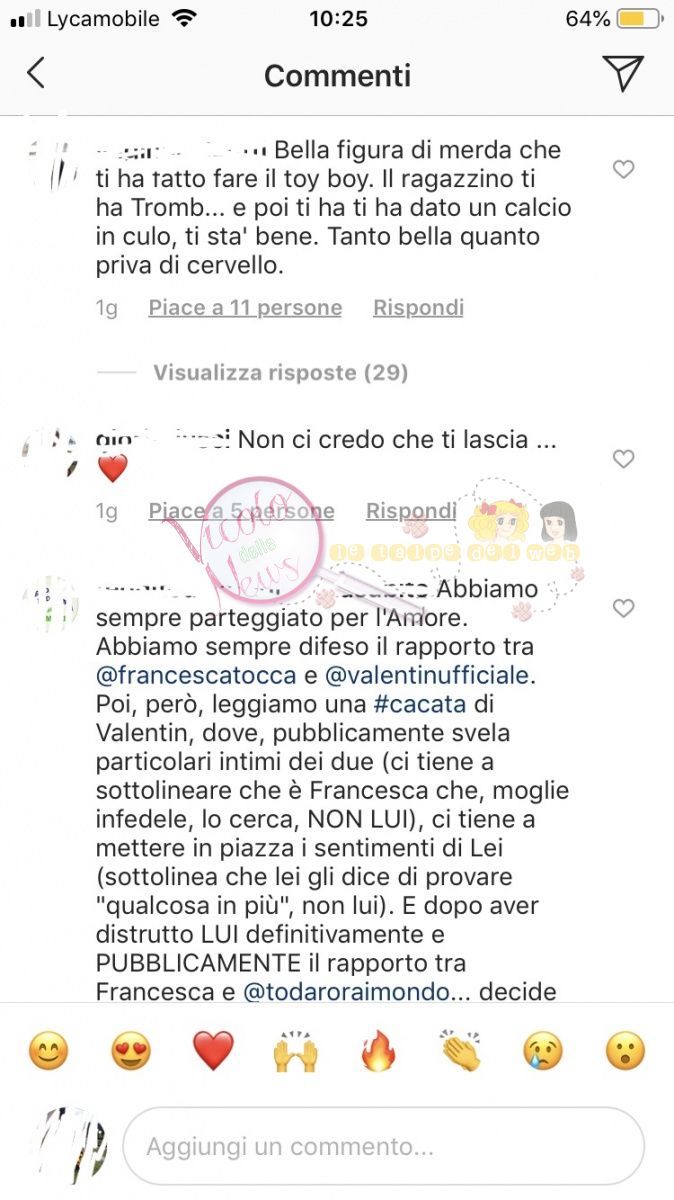Tap Rispondi under the first comment
This screenshot has height=1200, width=674.
(x=419, y=308)
